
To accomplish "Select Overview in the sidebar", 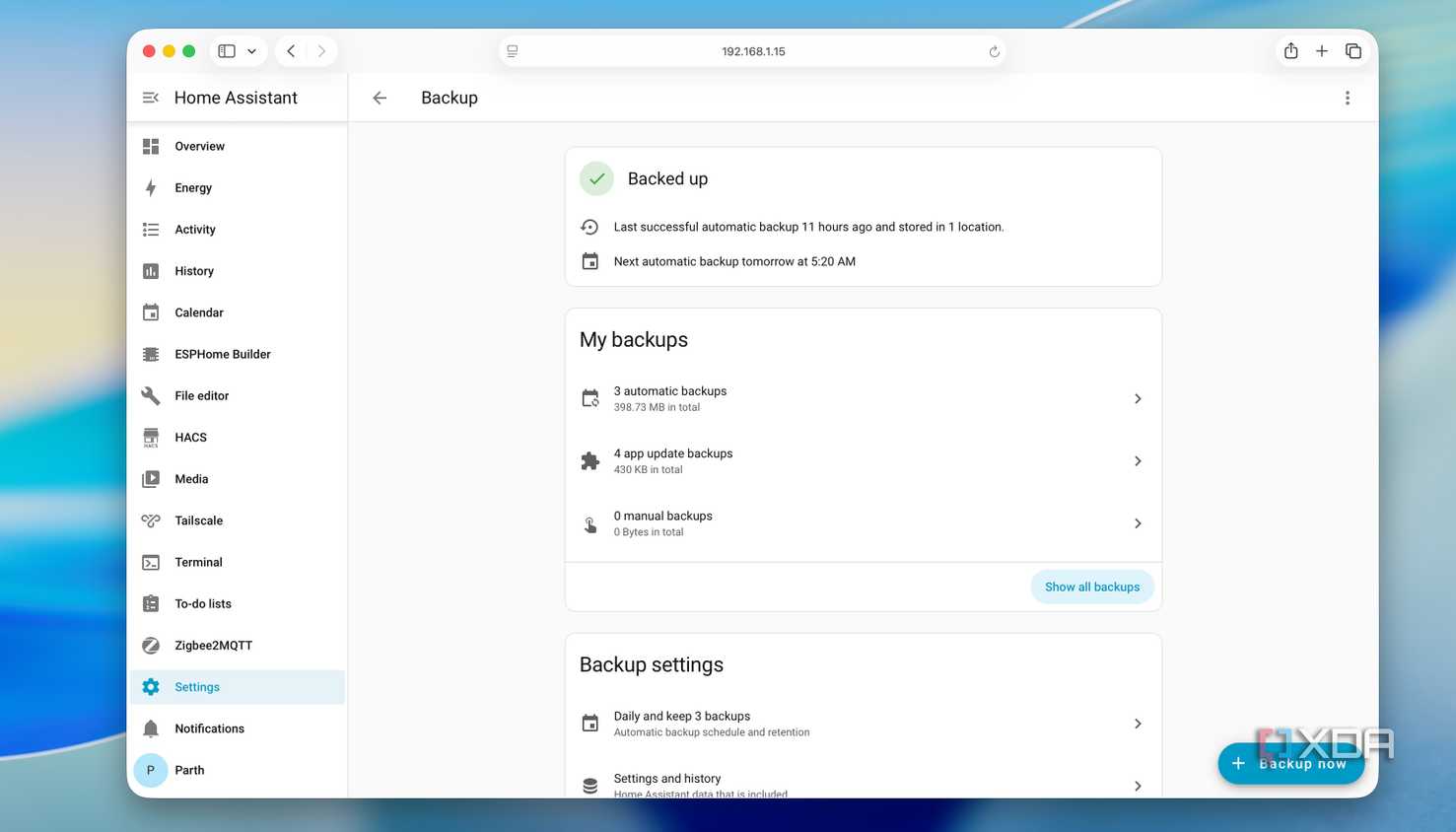I will click(238, 146).
